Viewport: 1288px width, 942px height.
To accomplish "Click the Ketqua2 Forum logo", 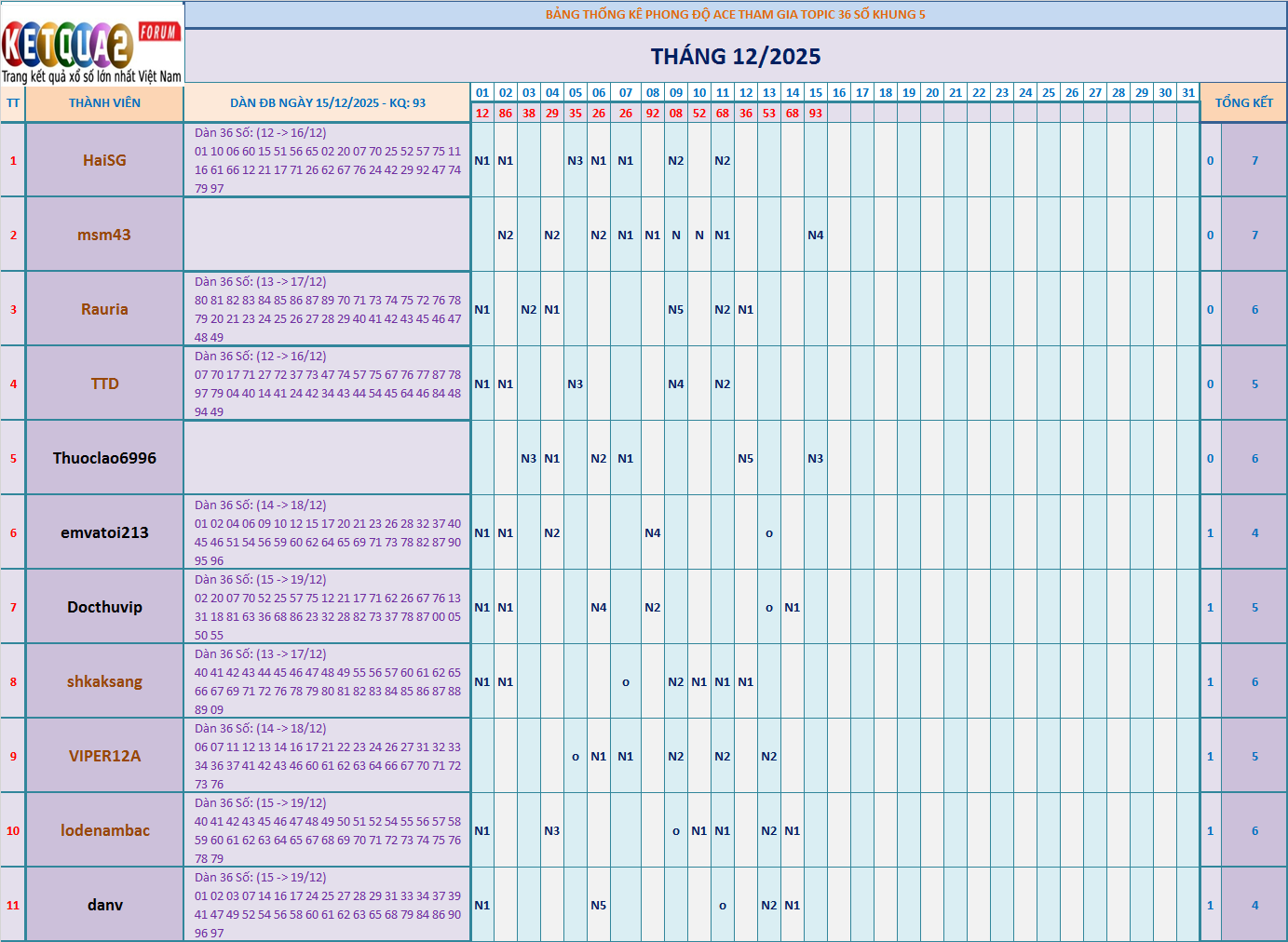I will 91,44.
